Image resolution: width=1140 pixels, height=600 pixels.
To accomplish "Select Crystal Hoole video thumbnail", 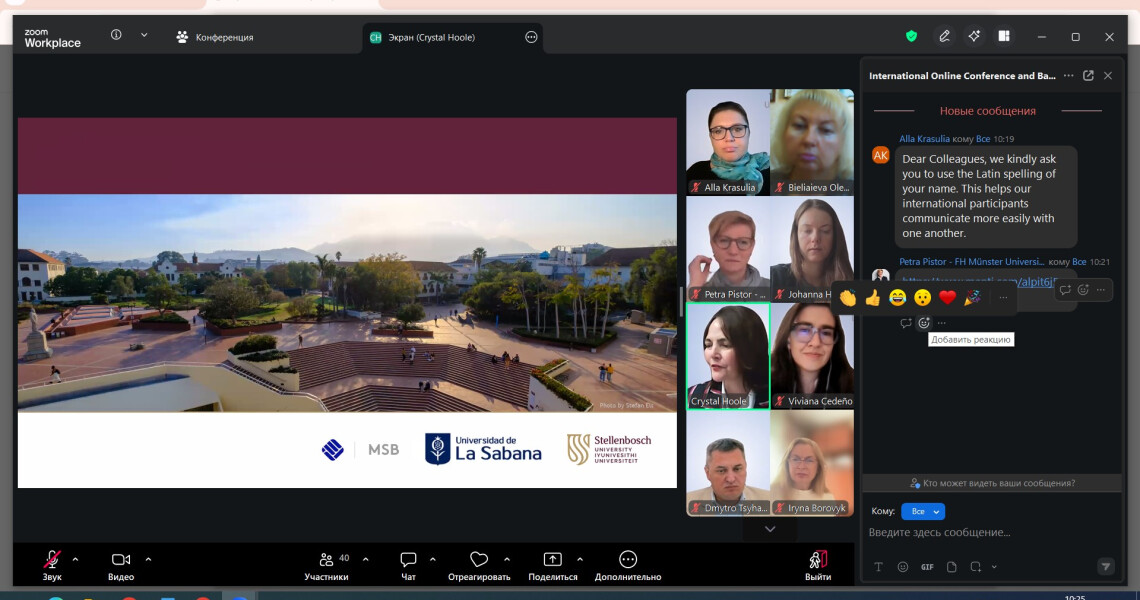I will 728,356.
